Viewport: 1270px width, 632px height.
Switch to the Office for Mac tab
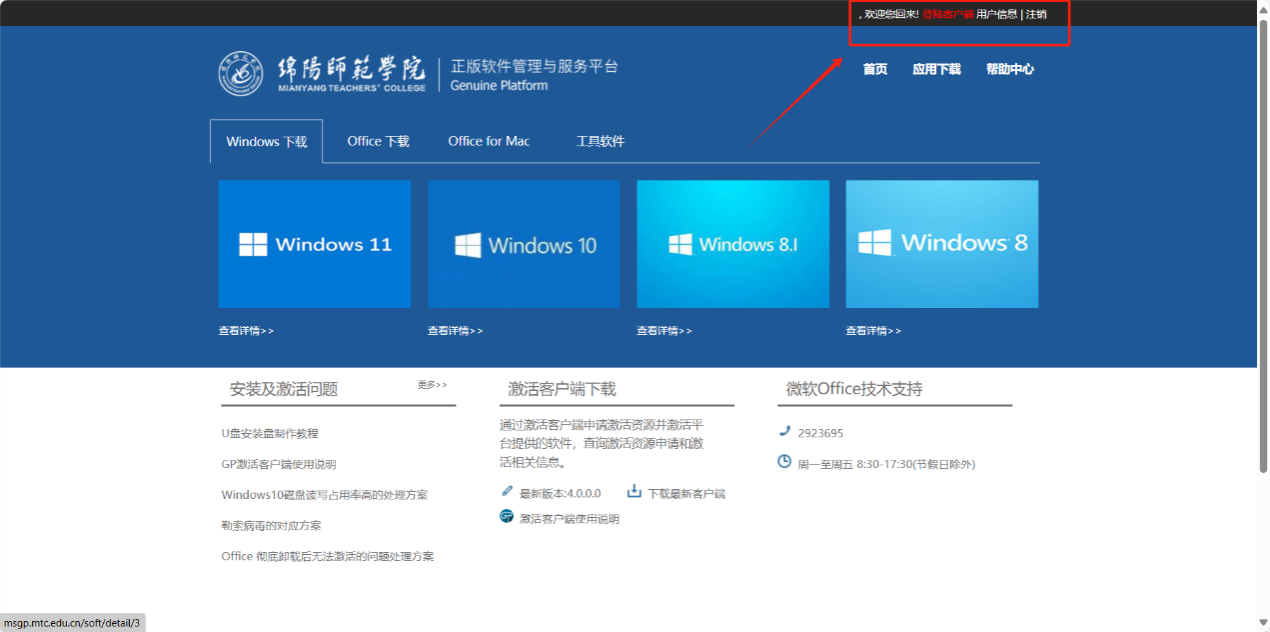coord(489,141)
